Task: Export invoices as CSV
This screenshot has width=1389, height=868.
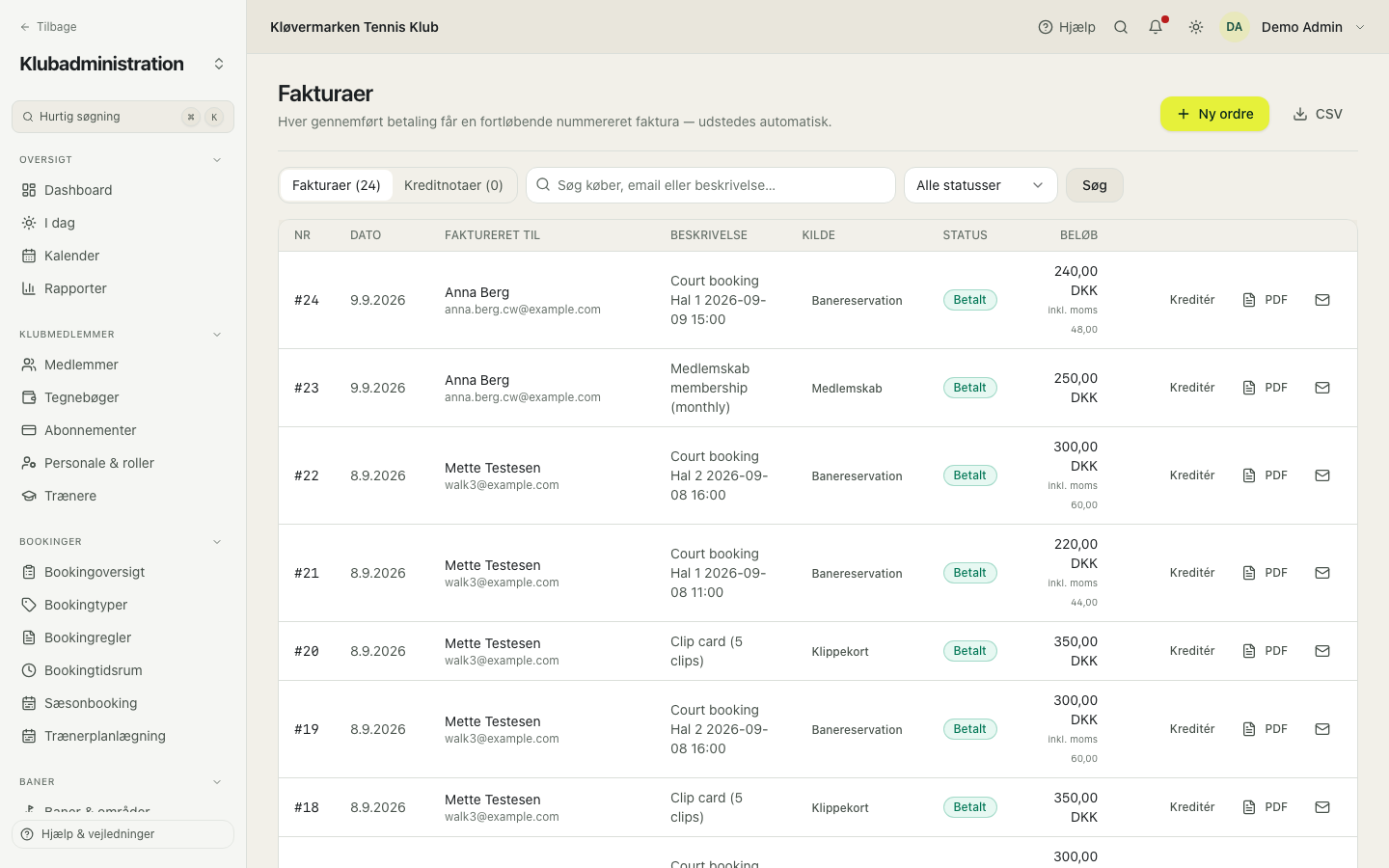Action: click(x=1318, y=114)
